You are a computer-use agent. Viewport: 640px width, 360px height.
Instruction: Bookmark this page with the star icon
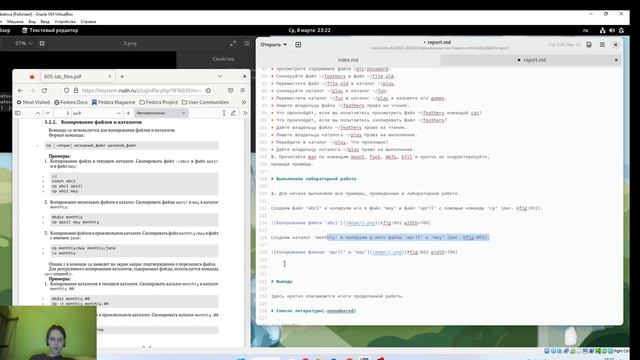(208, 90)
